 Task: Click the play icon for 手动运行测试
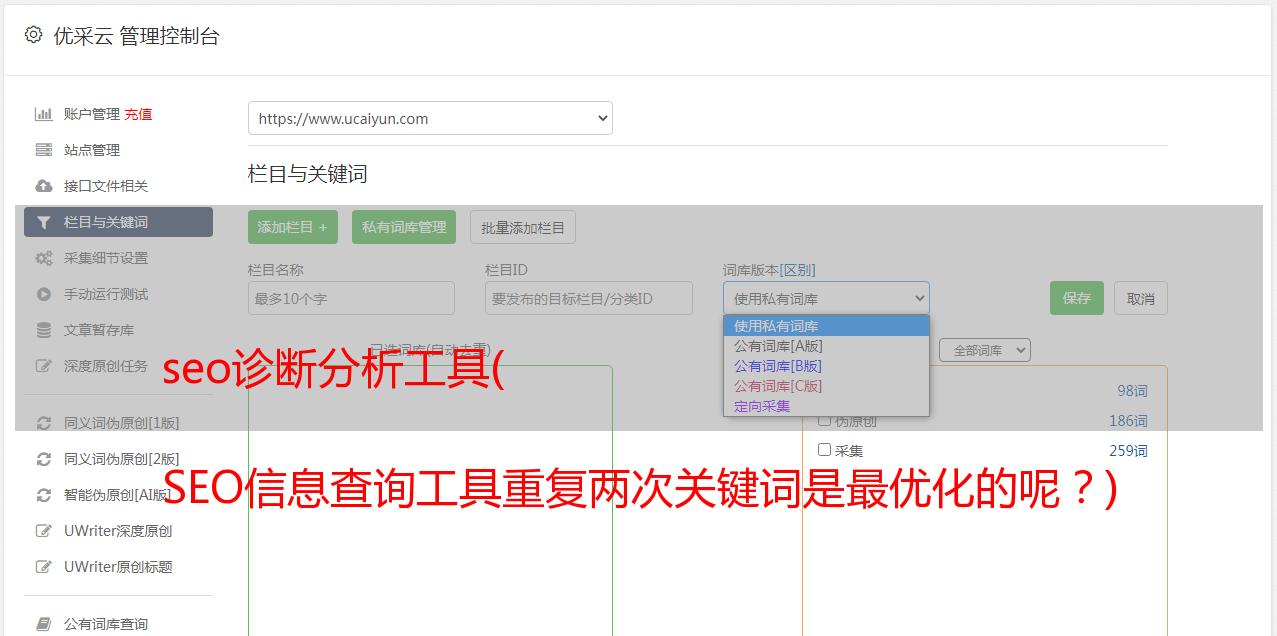coord(43,294)
